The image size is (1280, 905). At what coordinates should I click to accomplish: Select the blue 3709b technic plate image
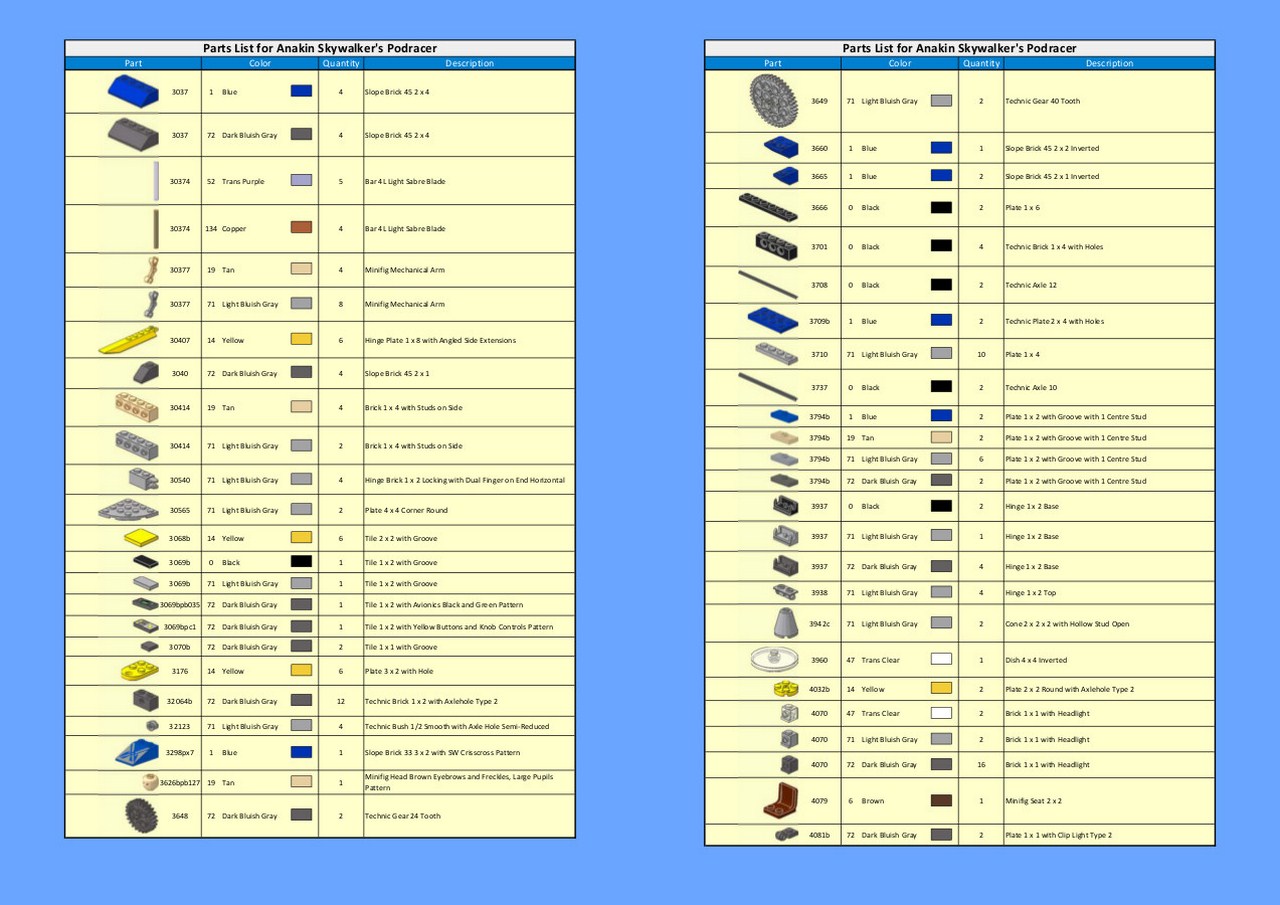pos(774,321)
